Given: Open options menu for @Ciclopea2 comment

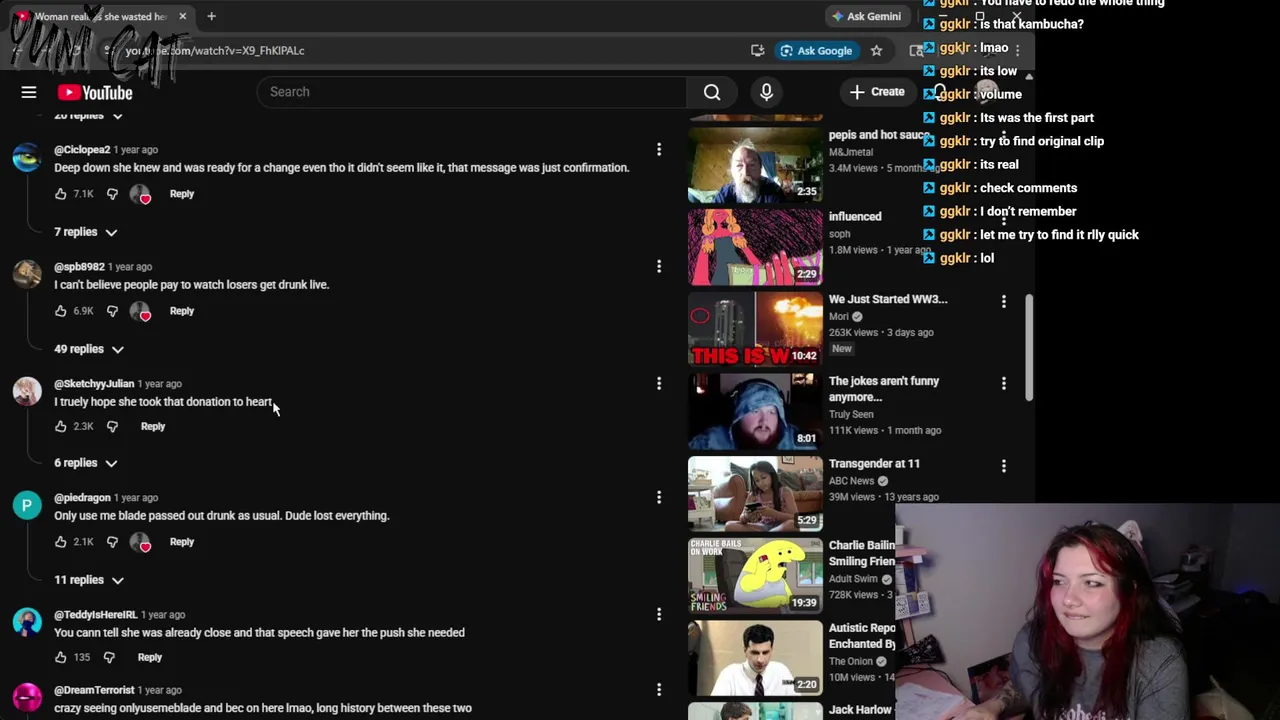Looking at the screenshot, I should tap(658, 149).
